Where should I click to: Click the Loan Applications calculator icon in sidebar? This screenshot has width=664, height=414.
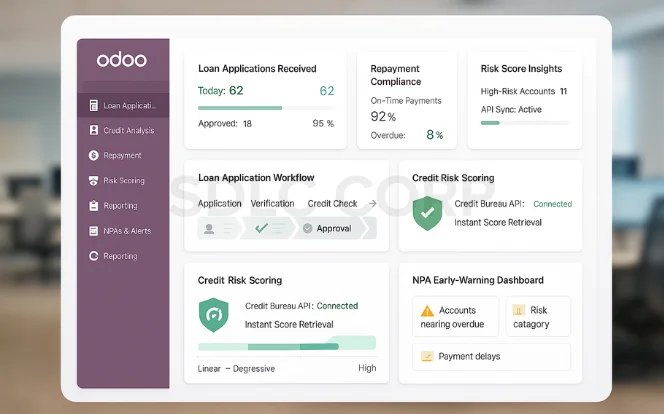93,105
